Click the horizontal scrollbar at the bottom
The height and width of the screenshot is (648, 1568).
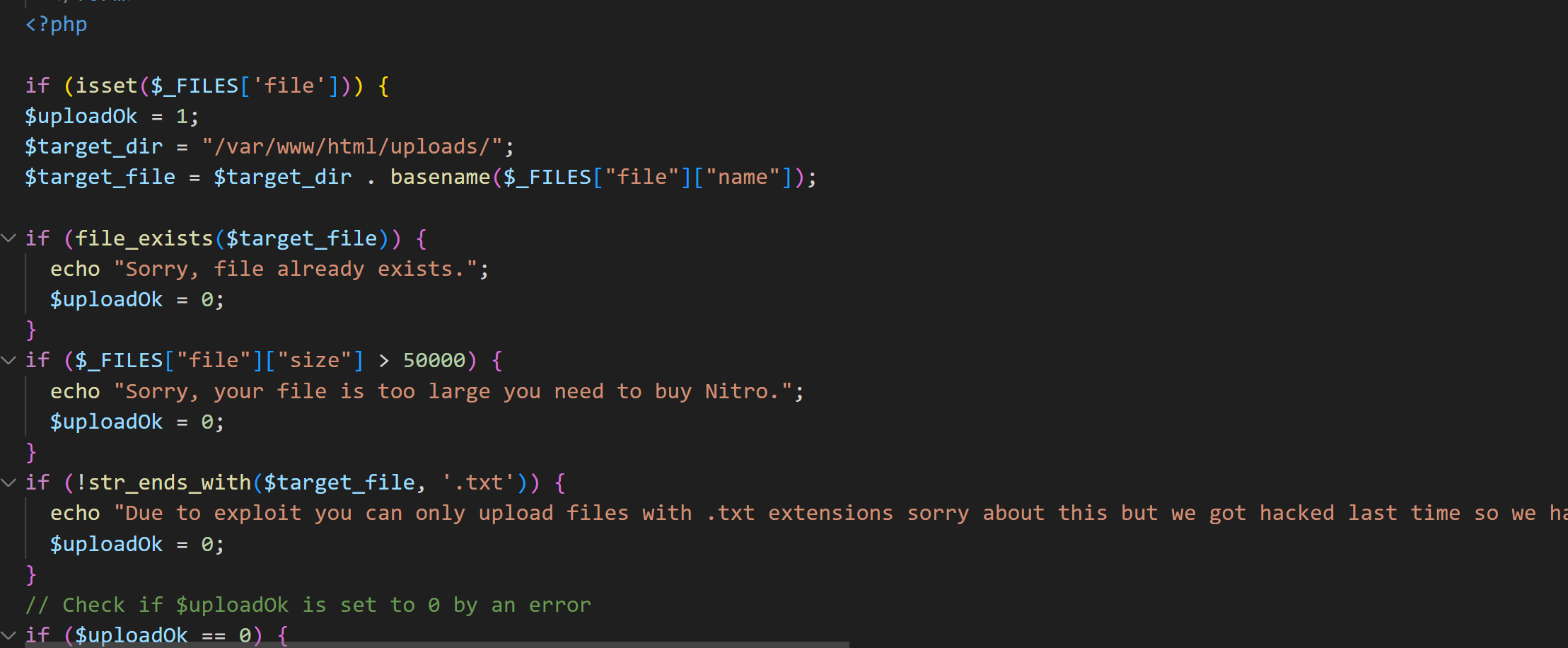[x=424, y=644]
